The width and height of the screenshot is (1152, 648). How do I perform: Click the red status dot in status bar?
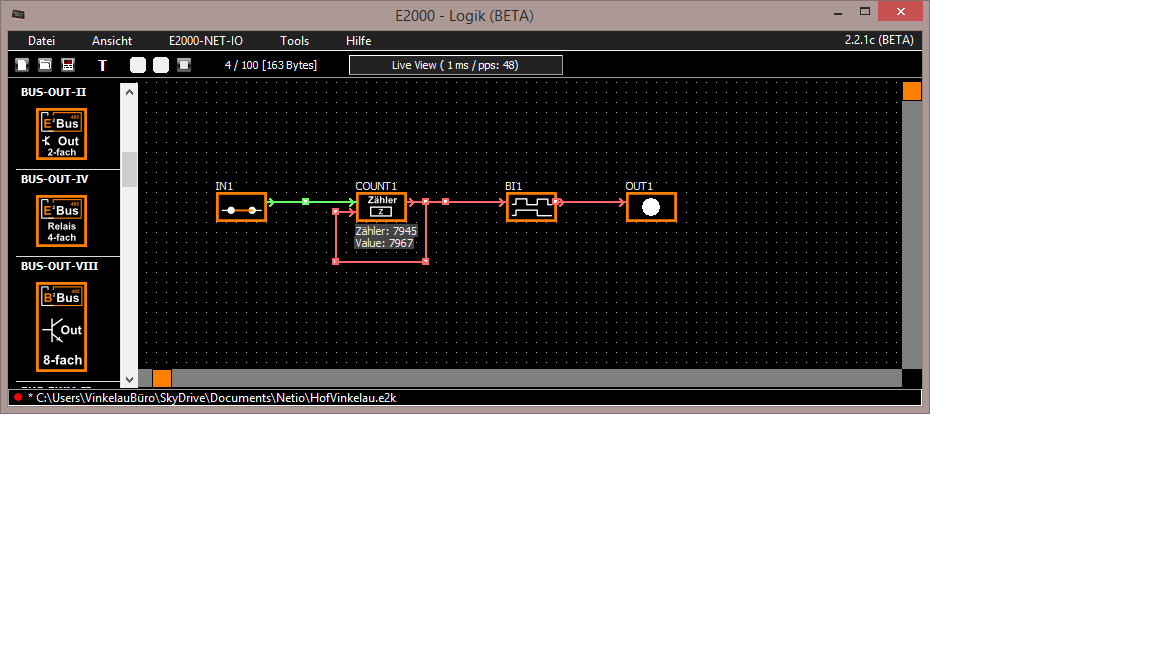(x=18, y=397)
